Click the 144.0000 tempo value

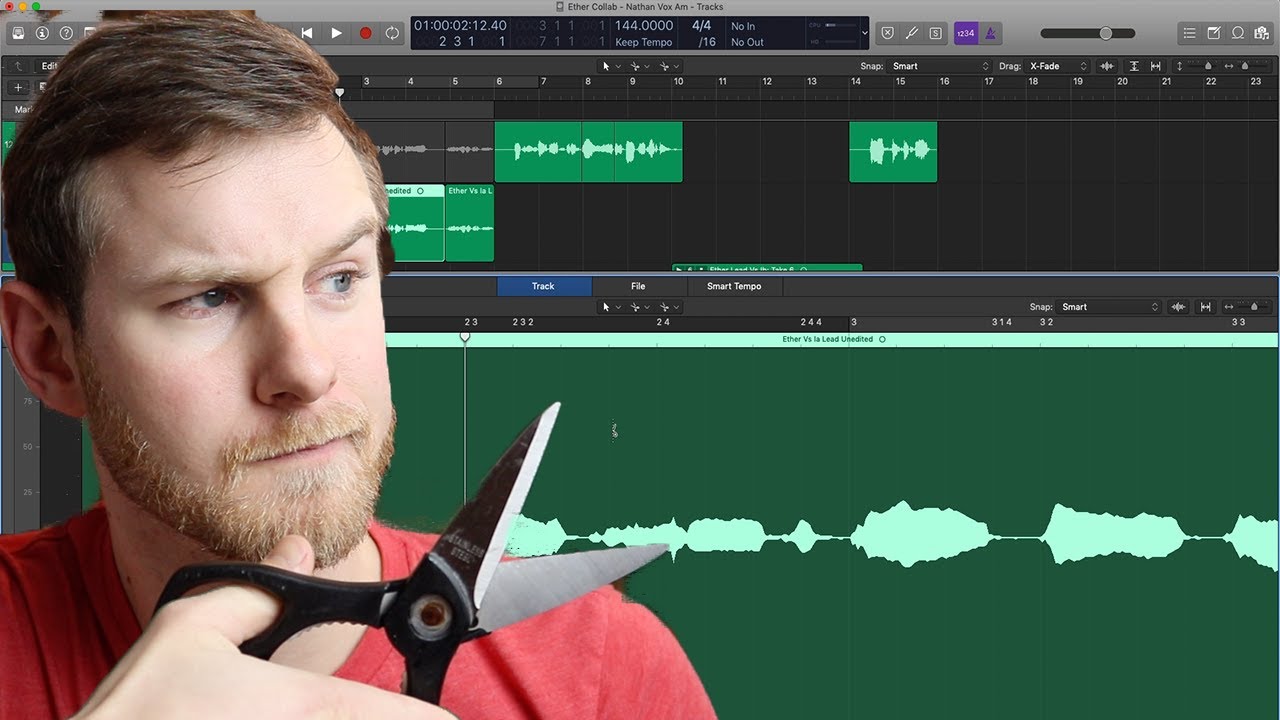pyautogui.click(x=644, y=26)
